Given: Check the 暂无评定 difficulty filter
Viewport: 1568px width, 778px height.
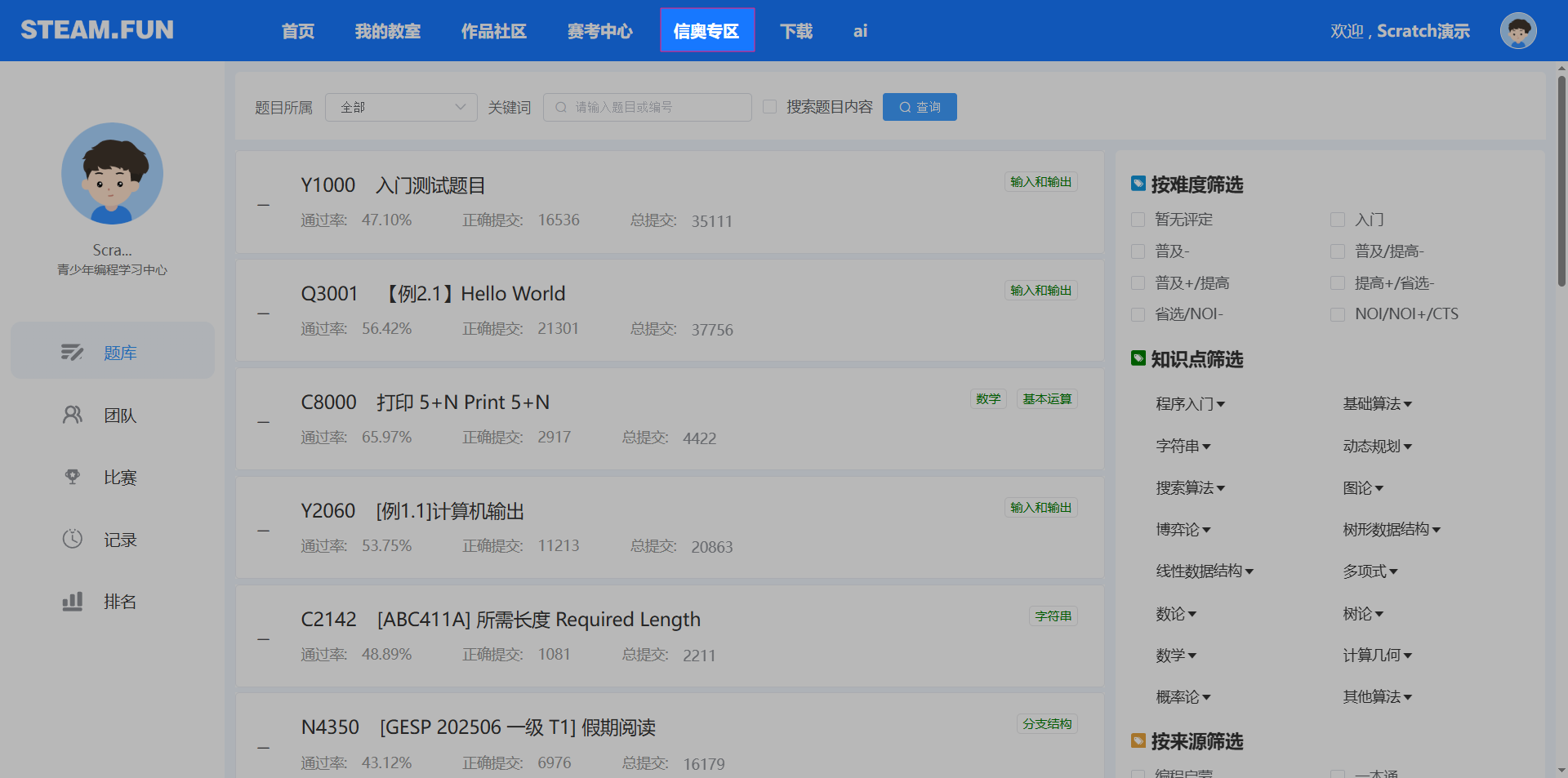Looking at the screenshot, I should [x=1138, y=220].
